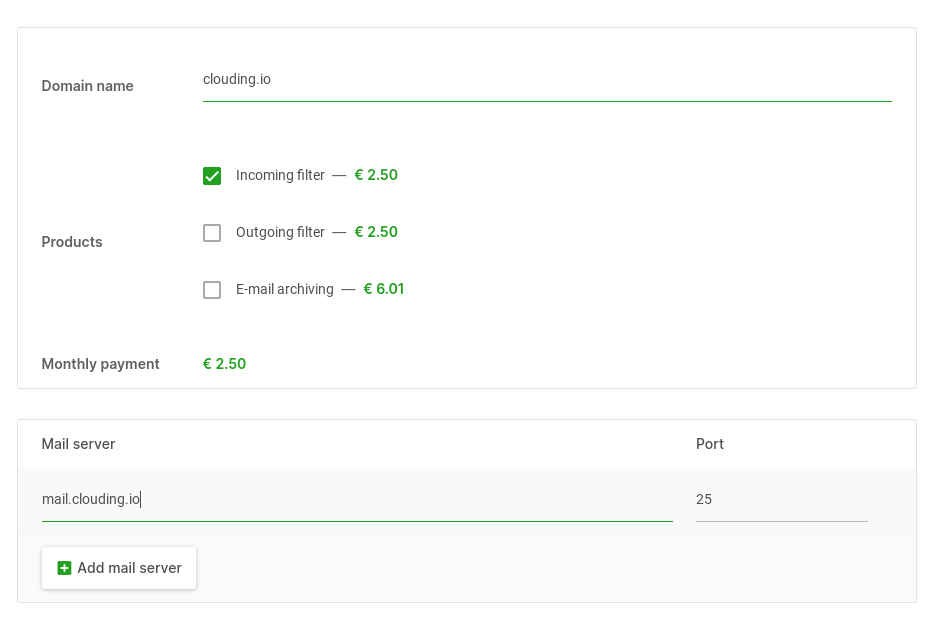Viewport: 936px width, 618px height.
Task: Click the Monthly payment label
Action: (x=100, y=364)
